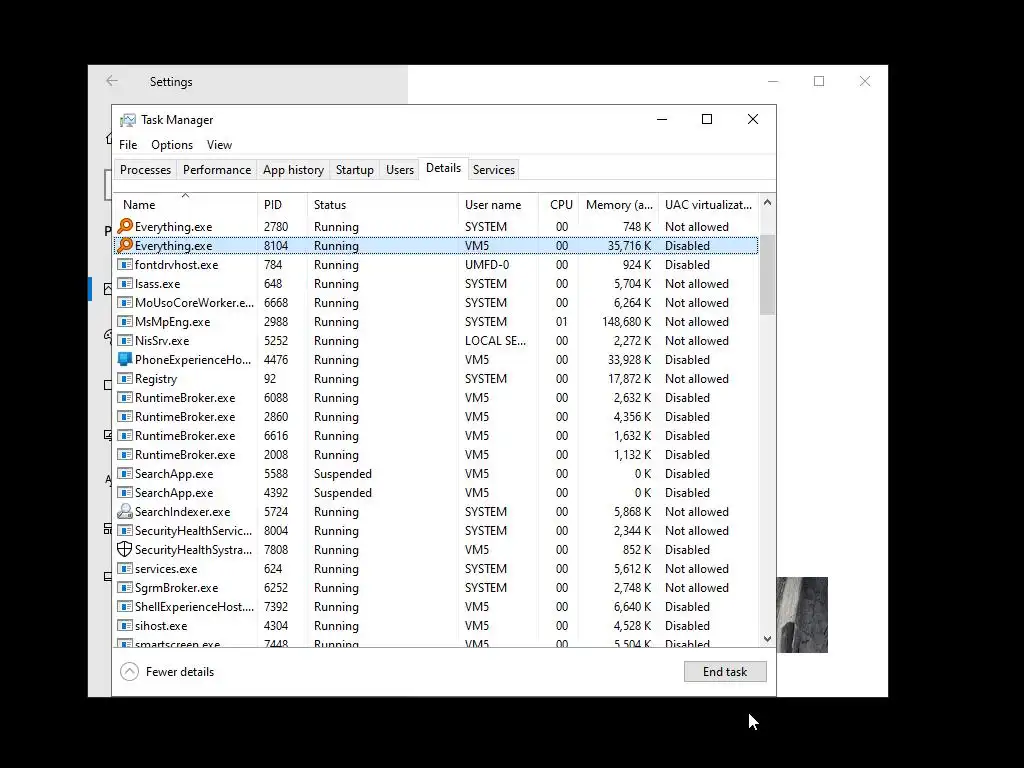Click the ShellExperienceHost process icon
The image size is (1024, 768).
tap(125, 606)
